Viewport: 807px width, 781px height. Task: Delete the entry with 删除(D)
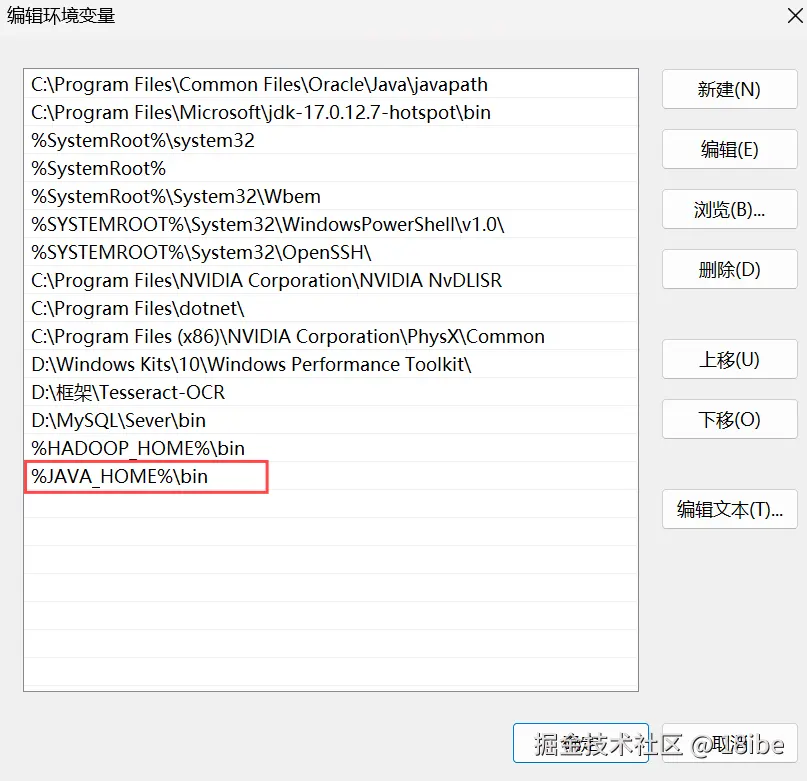pyautogui.click(x=729, y=269)
